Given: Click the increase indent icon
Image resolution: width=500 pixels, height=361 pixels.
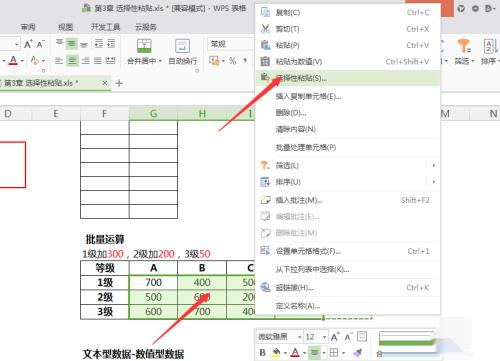Looking at the screenshot, I should (x=111, y=43).
